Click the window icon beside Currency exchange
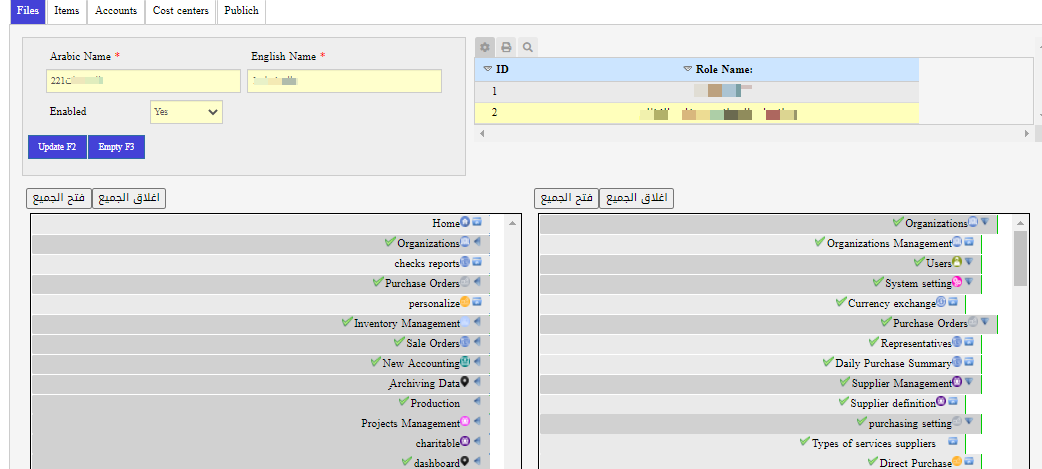This screenshot has width=1042, height=469. click(953, 303)
